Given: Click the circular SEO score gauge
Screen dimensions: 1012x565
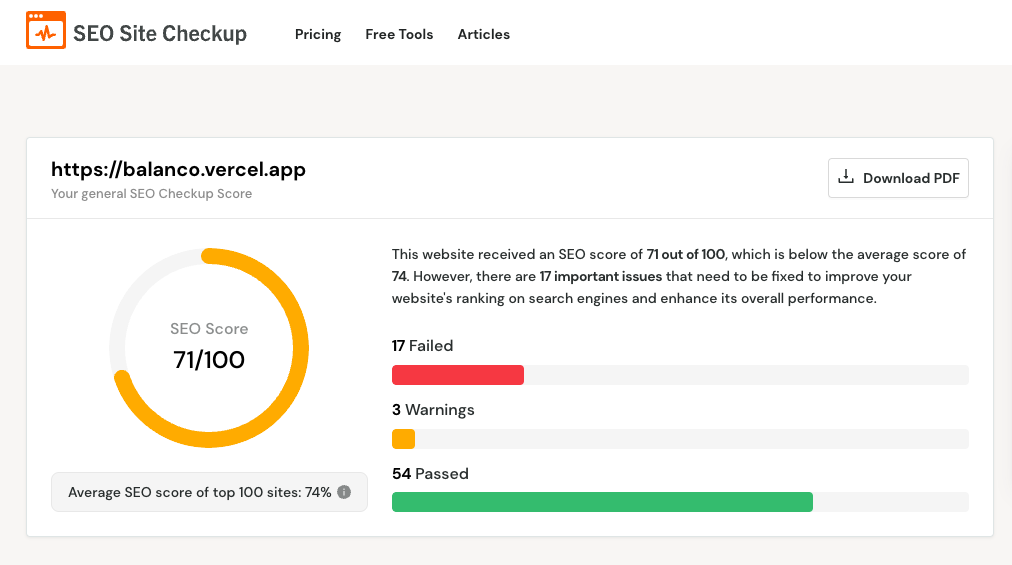Looking at the screenshot, I should 209,347.
